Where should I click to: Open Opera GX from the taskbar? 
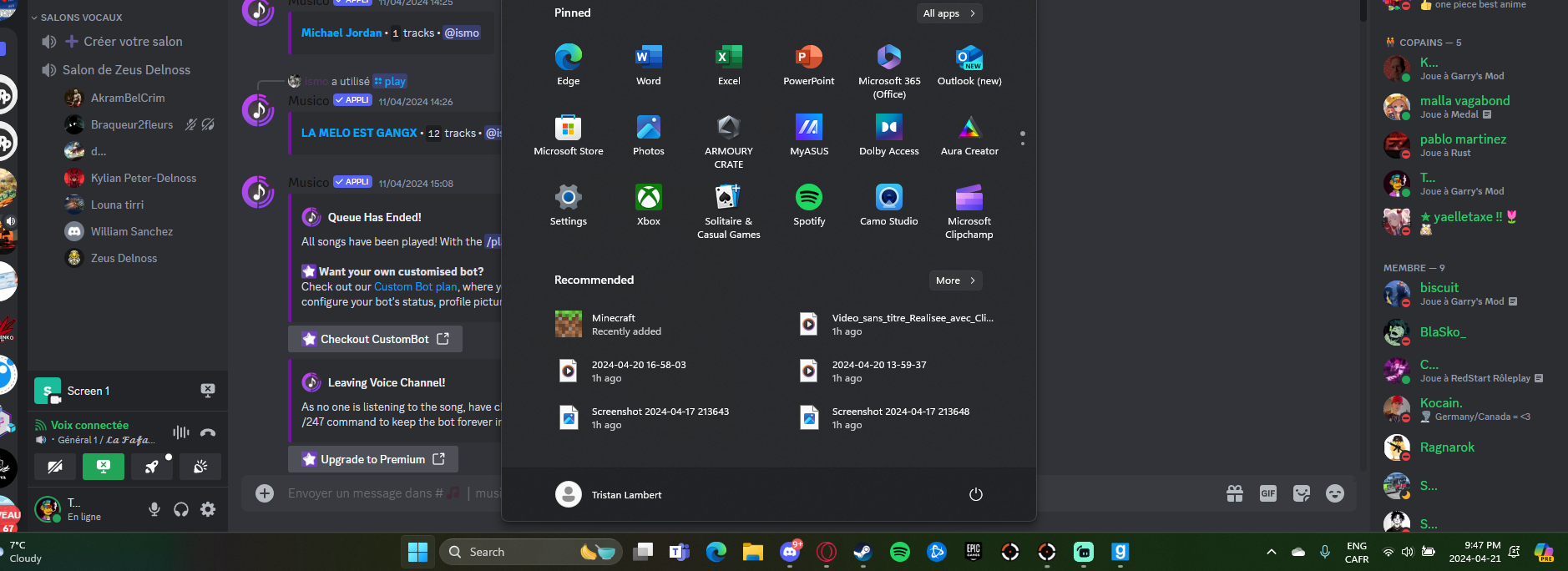(x=827, y=552)
